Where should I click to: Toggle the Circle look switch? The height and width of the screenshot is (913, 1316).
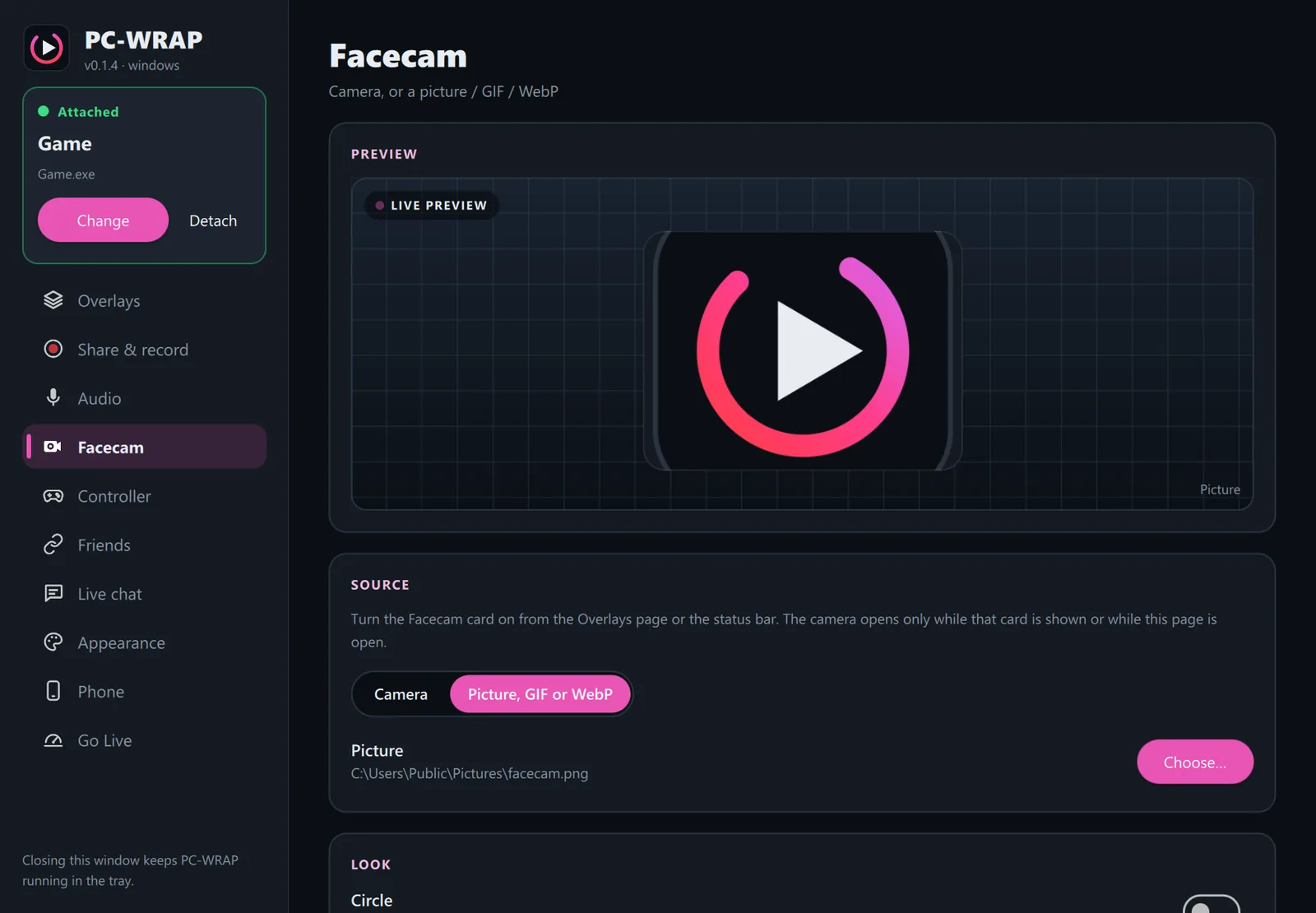1212,904
